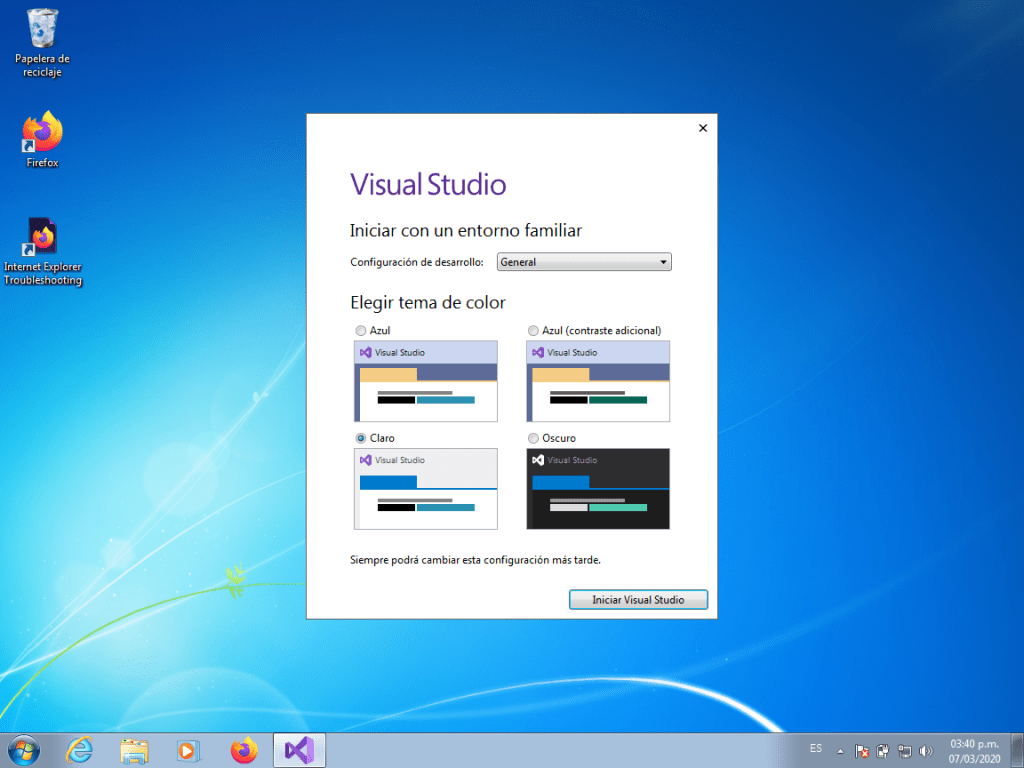The height and width of the screenshot is (768, 1024).
Task: Open Windows Media Player from taskbar
Action: [x=189, y=750]
